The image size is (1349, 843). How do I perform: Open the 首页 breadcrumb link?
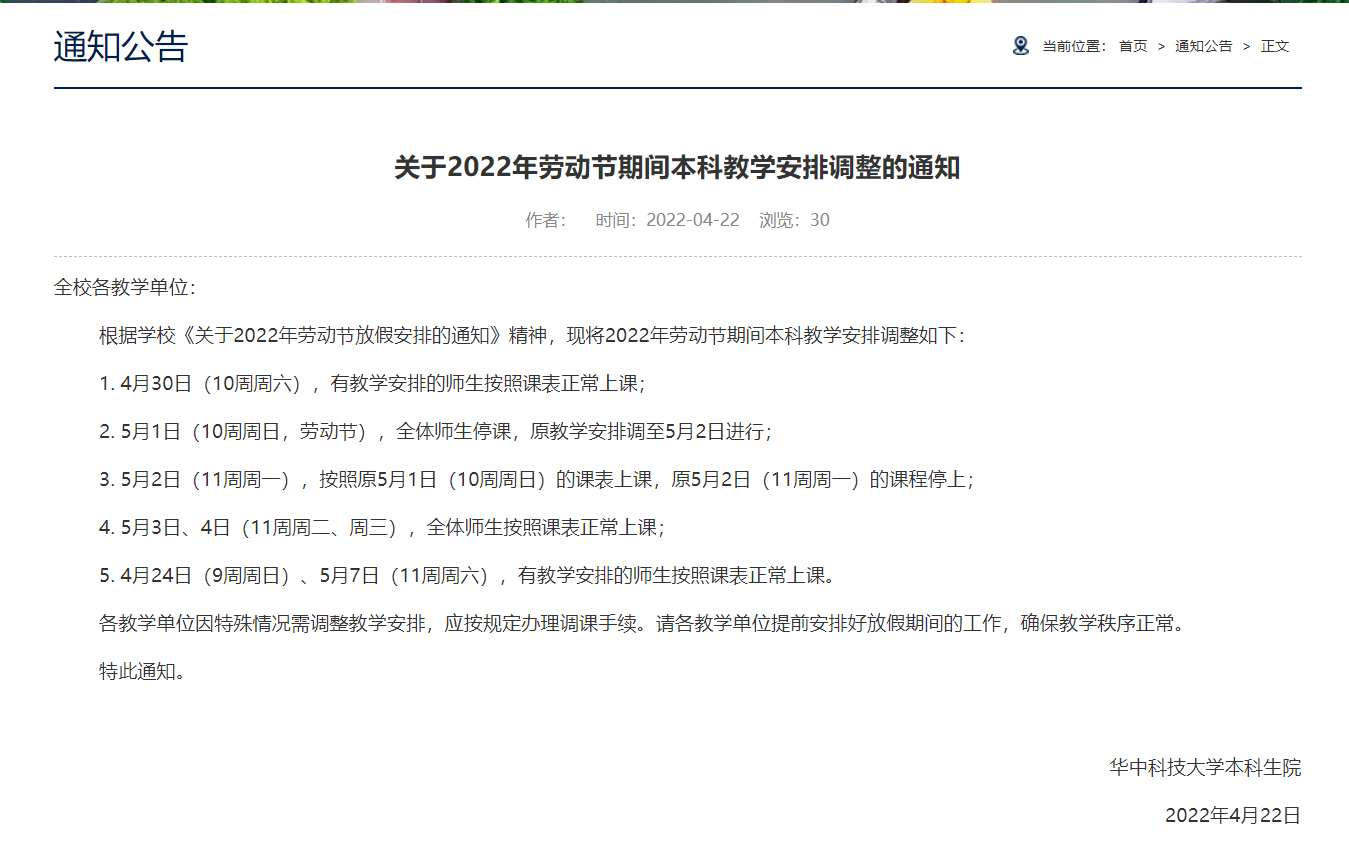point(1132,46)
